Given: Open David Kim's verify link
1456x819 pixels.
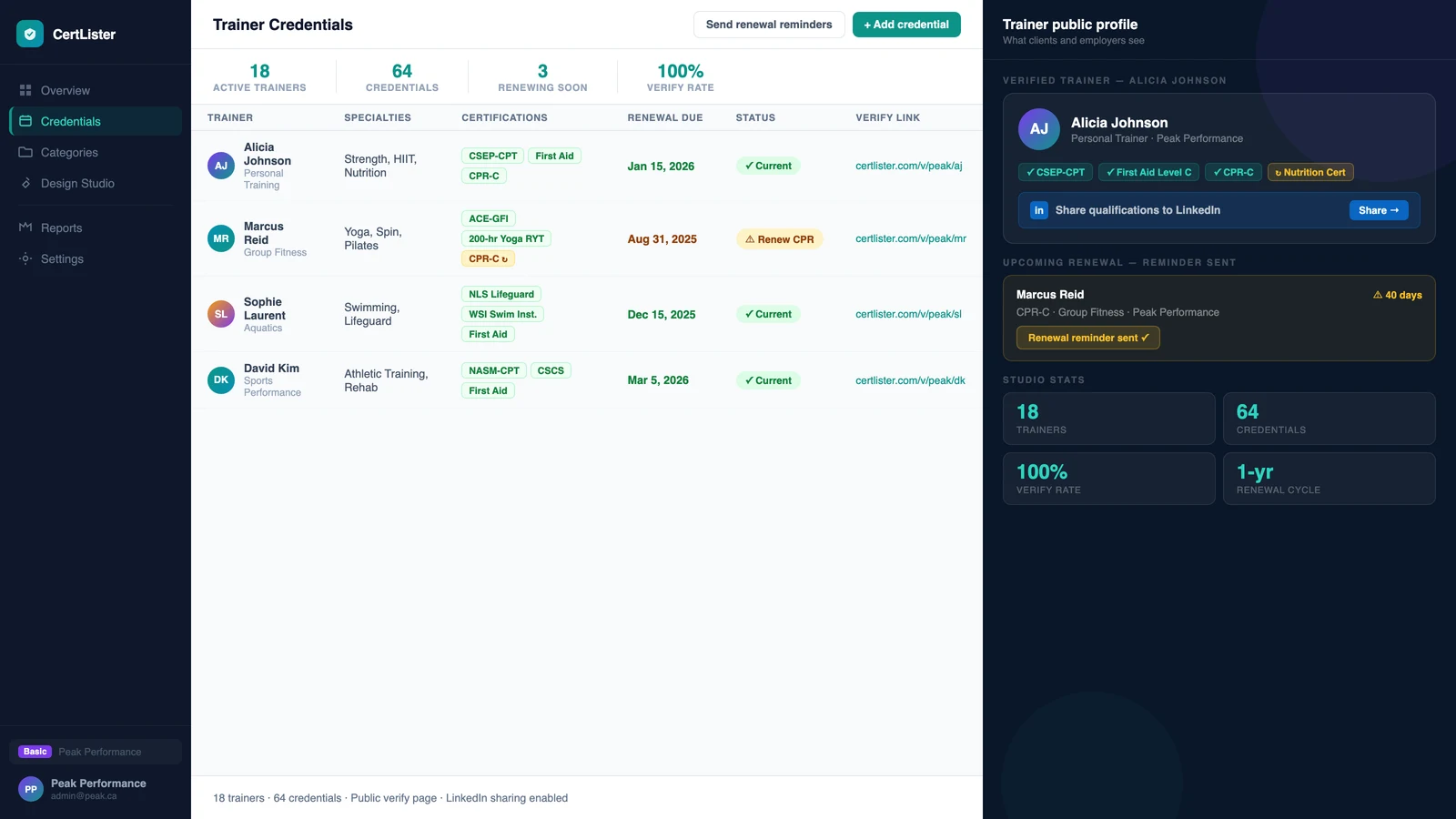Looking at the screenshot, I should click(x=910, y=380).
